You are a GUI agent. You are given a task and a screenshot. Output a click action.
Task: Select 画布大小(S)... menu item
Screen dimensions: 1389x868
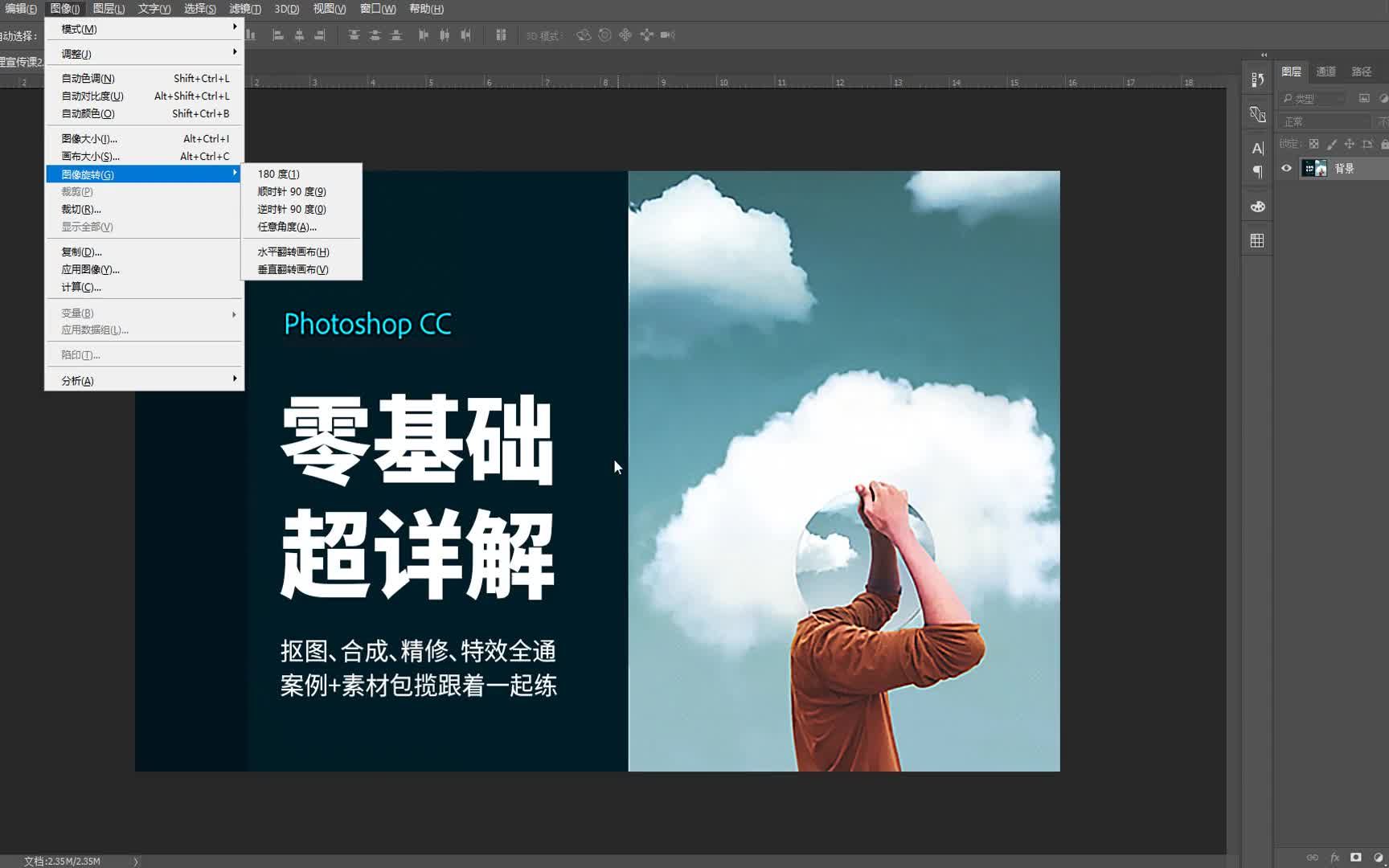tap(145, 156)
